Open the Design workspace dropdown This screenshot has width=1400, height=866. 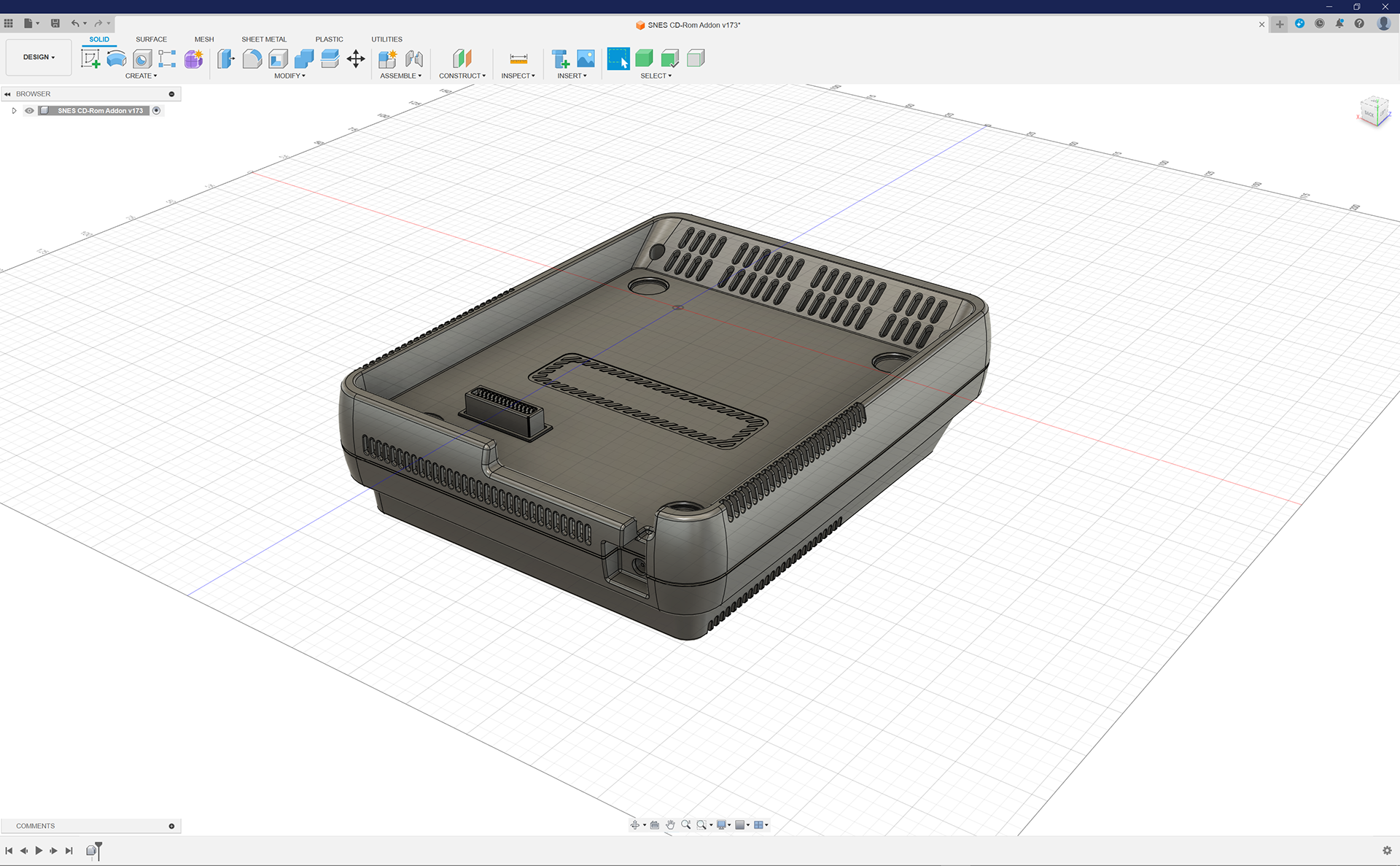[39, 57]
